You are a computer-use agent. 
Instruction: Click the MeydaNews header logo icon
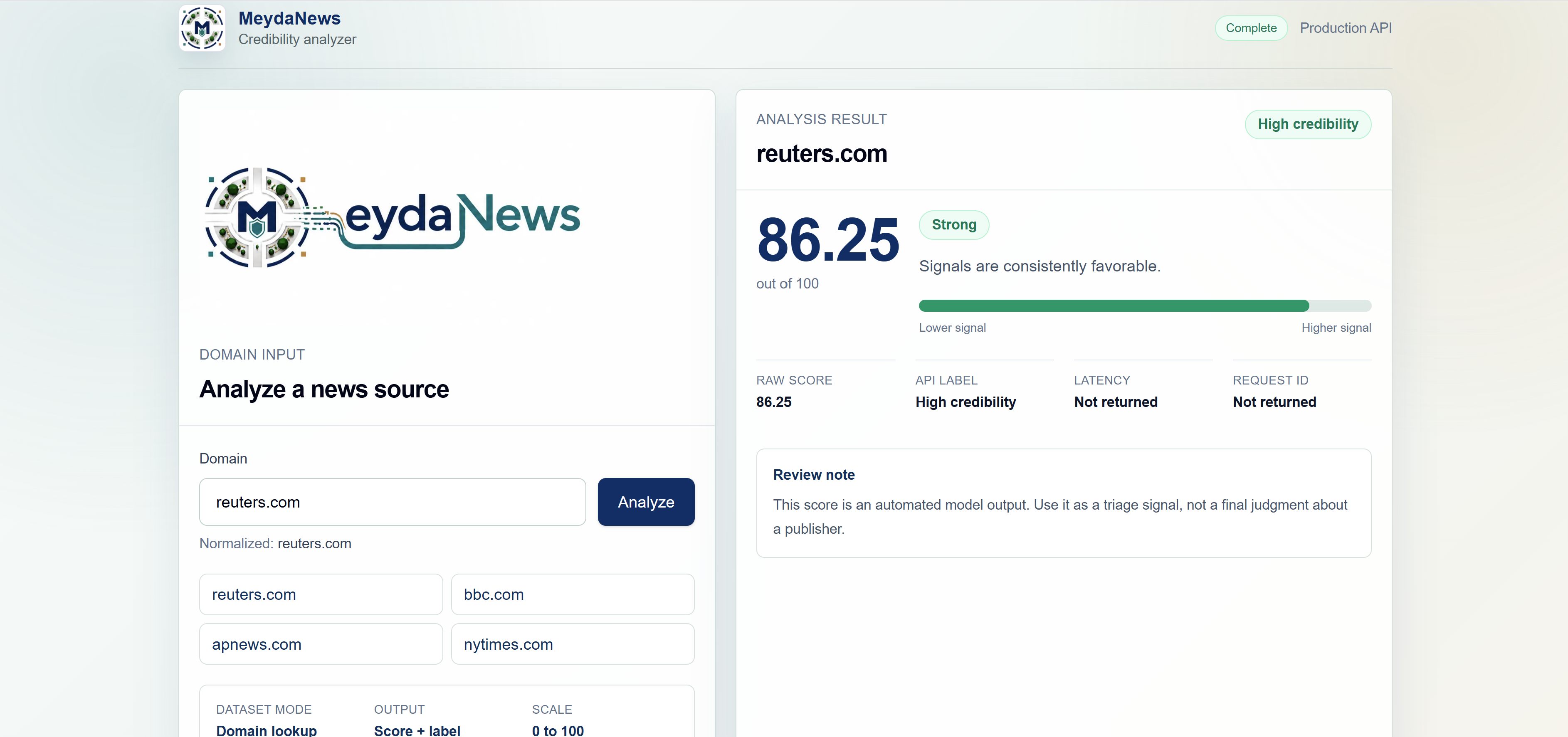pos(202,28)
